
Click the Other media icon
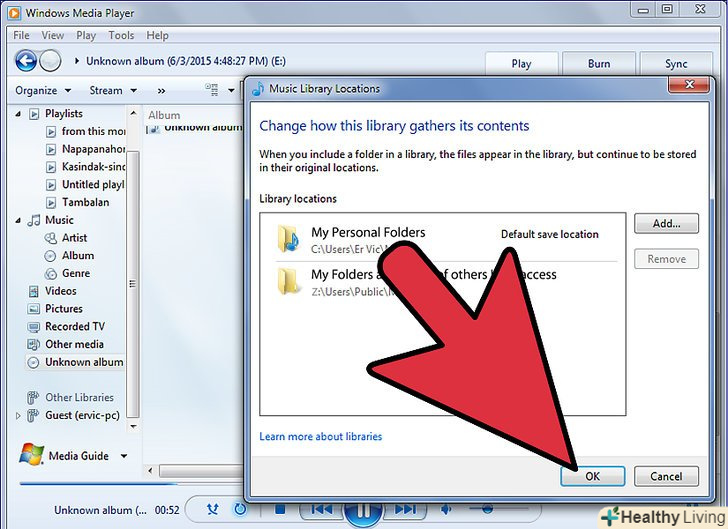pyautogui.click(x=33, y=345)
